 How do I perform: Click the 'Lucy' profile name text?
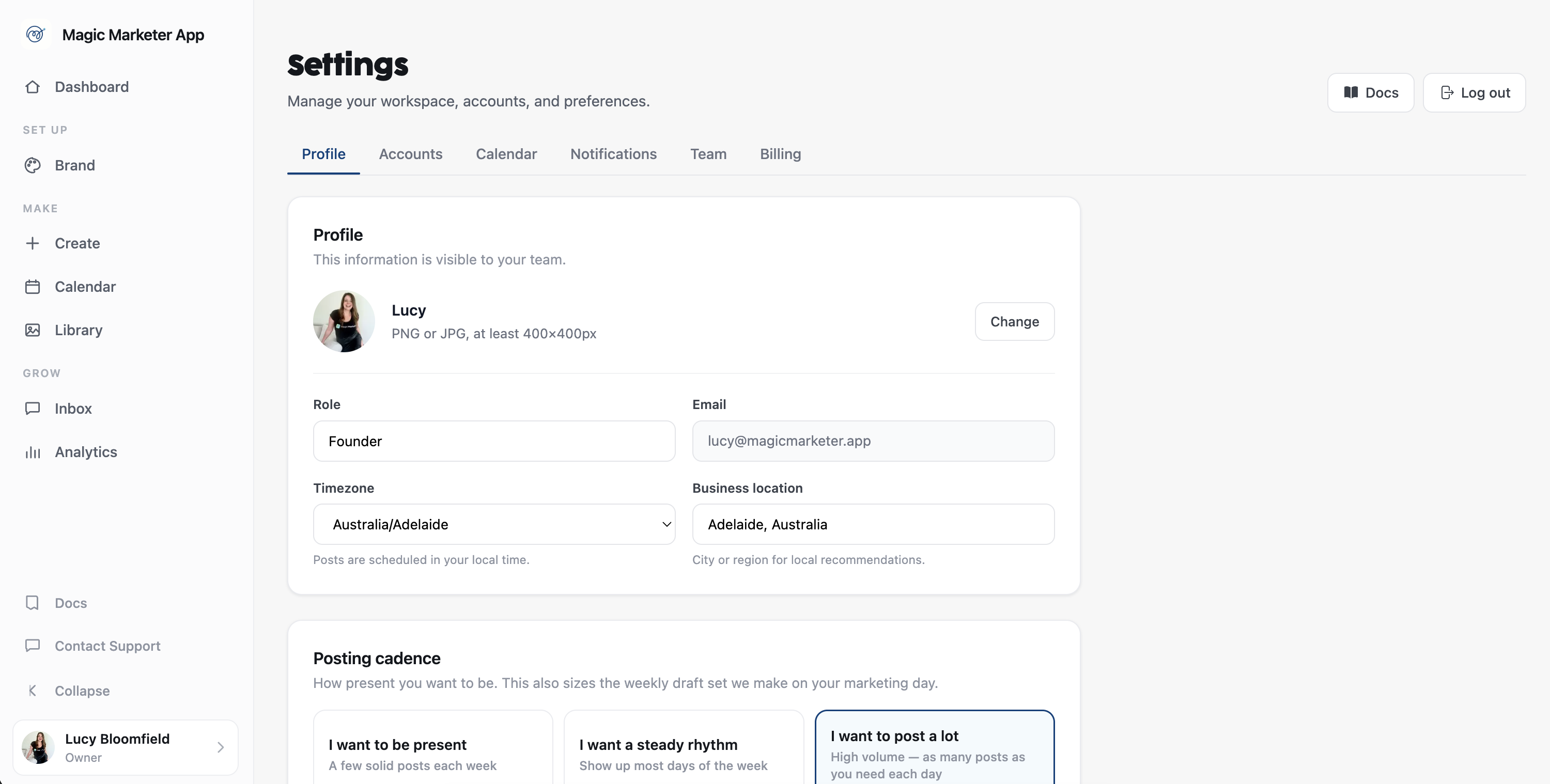point(409,310)
